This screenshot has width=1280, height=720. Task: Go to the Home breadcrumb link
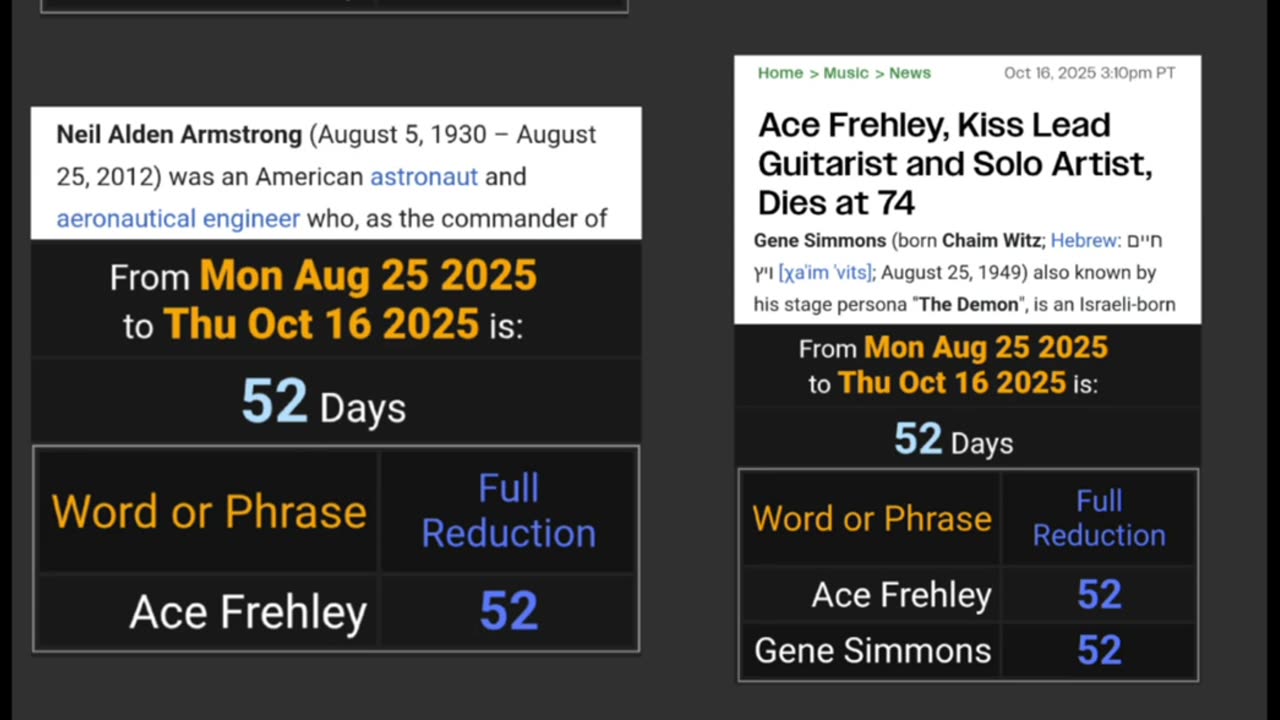[x=780, y=73]
